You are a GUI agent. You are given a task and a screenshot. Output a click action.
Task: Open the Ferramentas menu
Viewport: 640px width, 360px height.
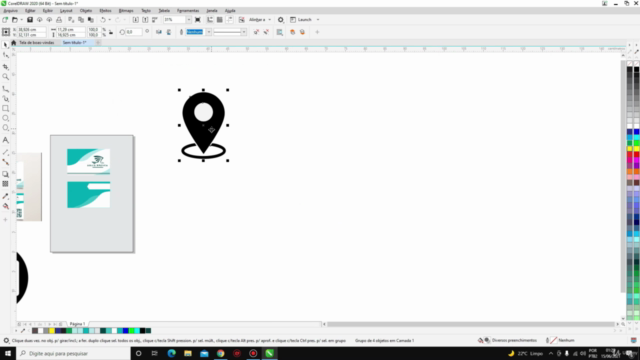click(x=188, y=11)
